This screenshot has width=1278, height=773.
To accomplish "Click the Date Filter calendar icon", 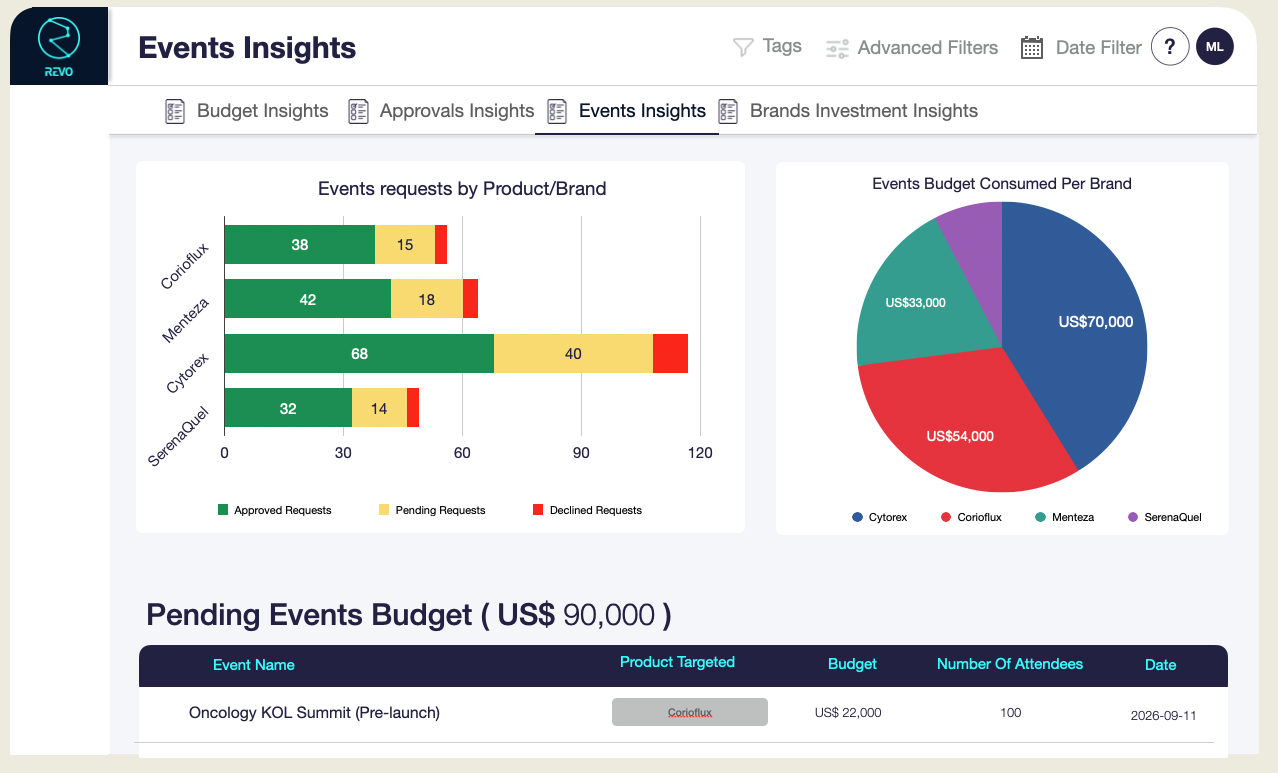I will tap(1032, 48).
